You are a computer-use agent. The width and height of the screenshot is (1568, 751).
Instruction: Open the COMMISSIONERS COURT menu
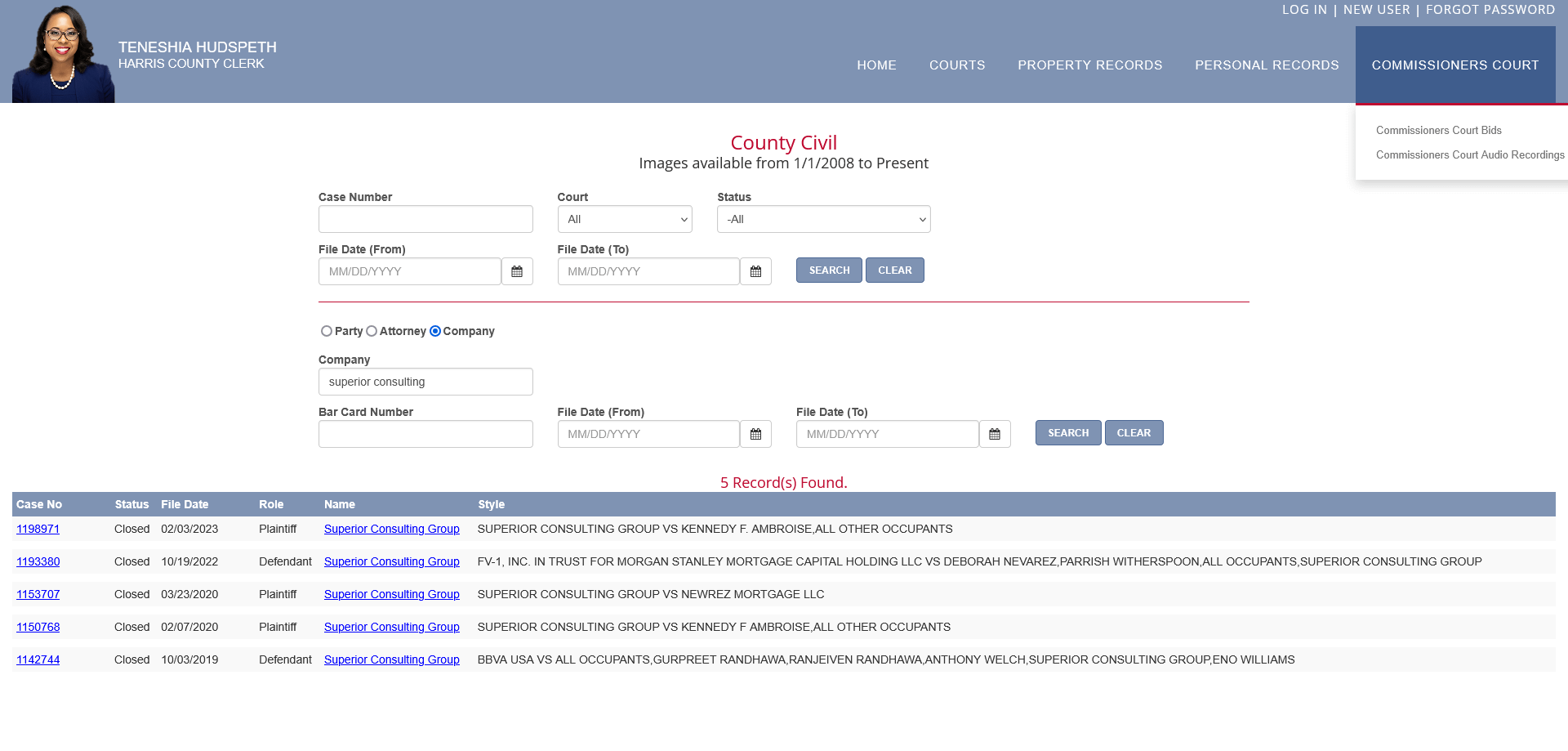1455,65
